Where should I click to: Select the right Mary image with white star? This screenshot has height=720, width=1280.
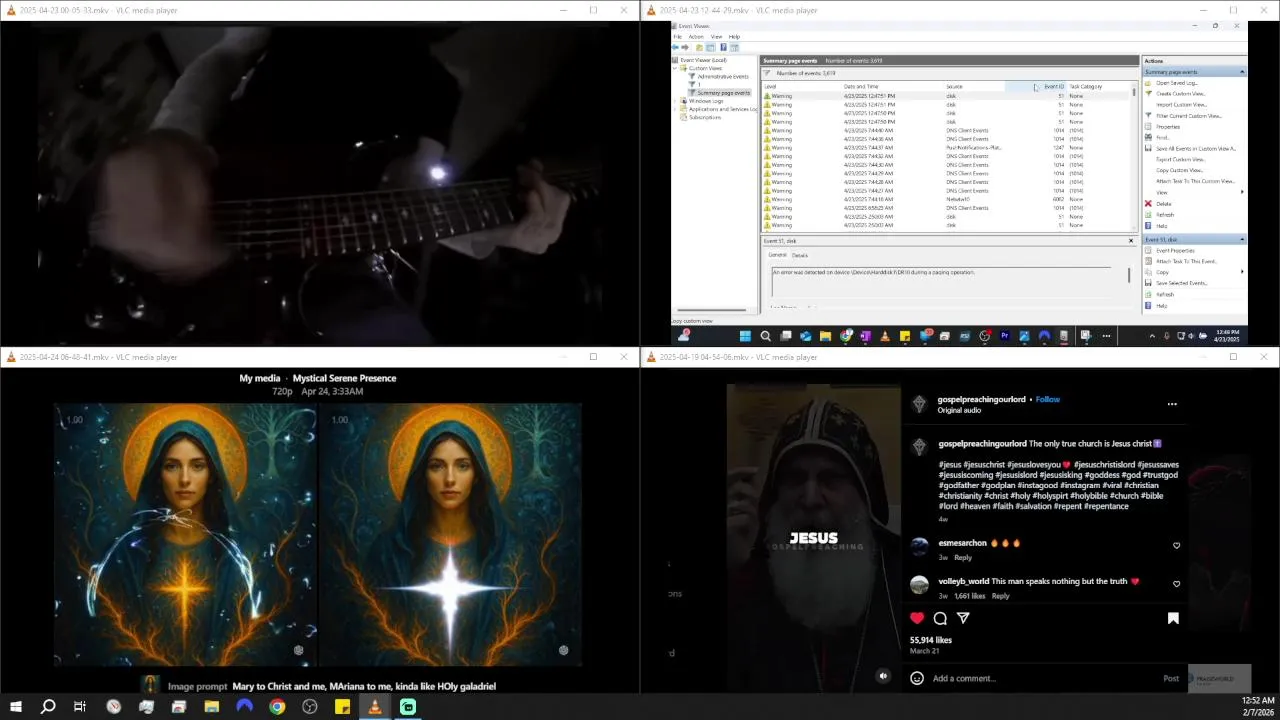[450, 535]
